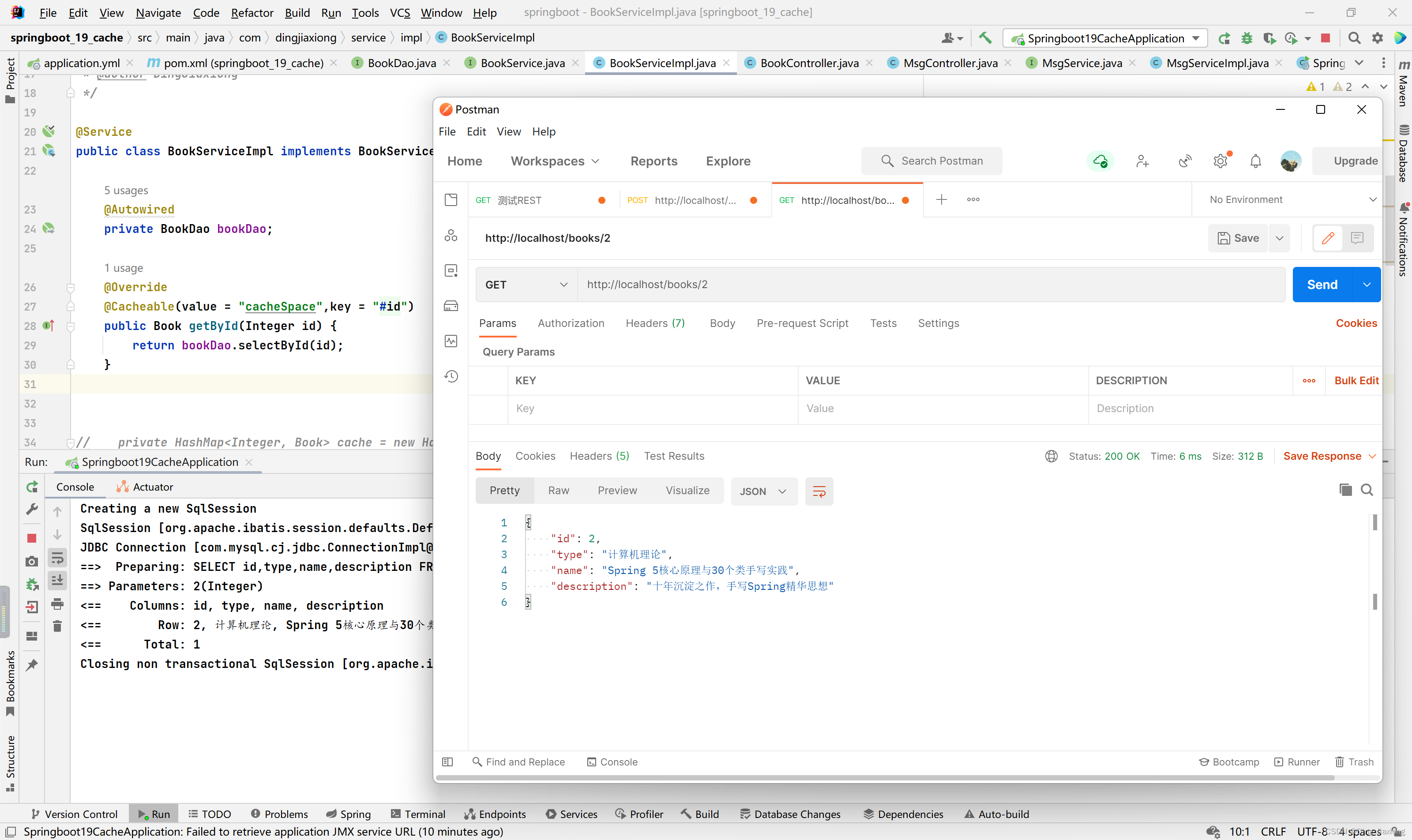Open the Tests tab

tap(882, 323)
